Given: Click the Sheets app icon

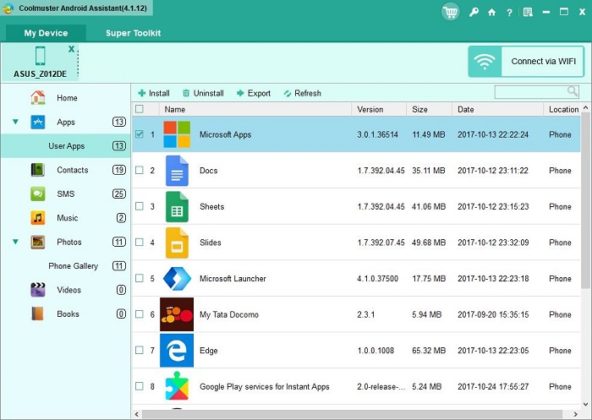Looking at the screenshot, I should tap(177, 207).
